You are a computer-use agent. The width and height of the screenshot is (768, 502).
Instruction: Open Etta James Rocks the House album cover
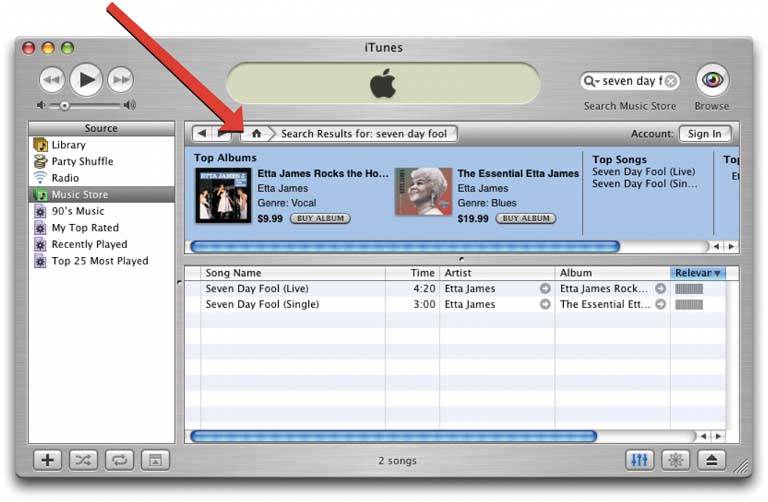[x=223, y=195]
